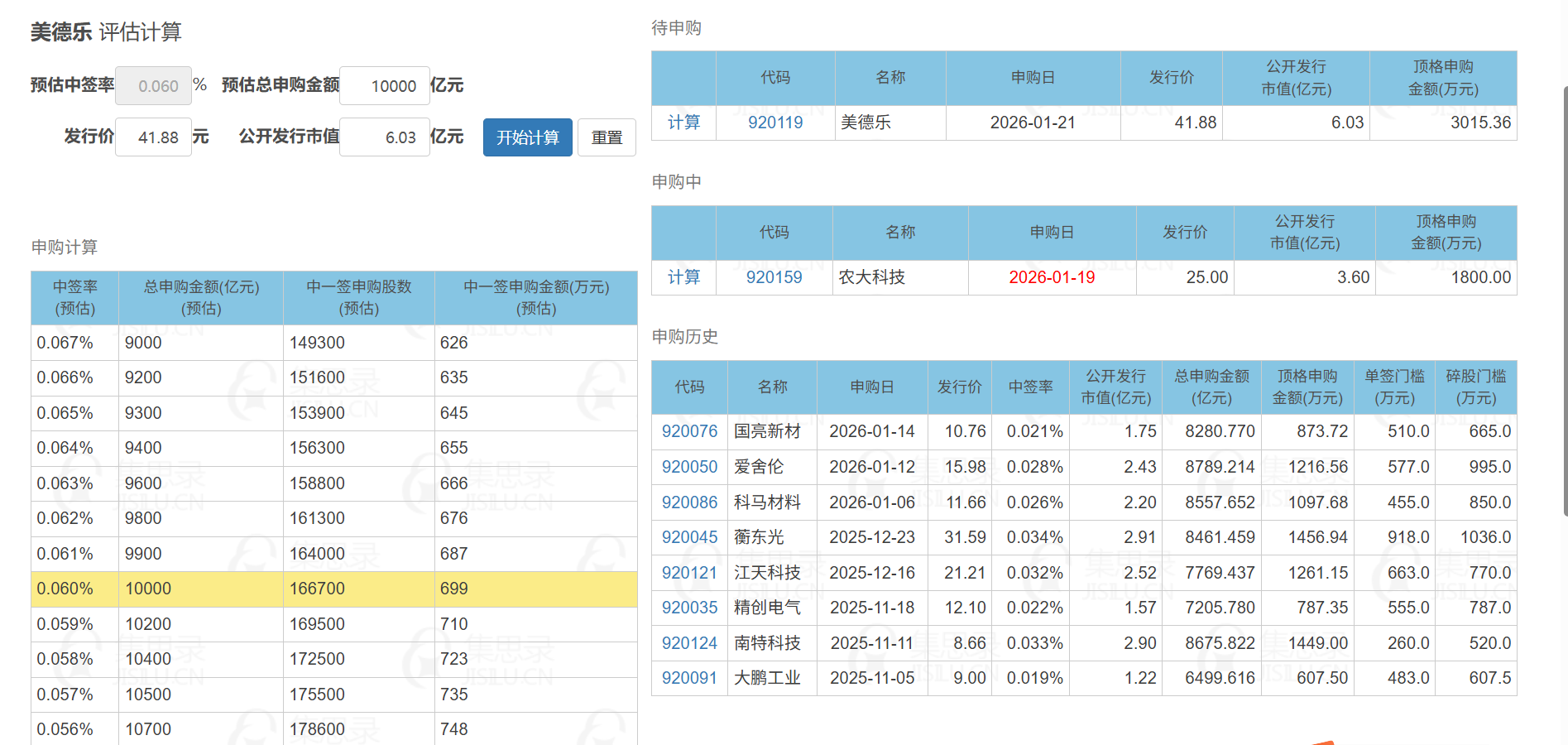Open 920124 南特科技 code link
This screenshot has width=1568, height=745.
(689, 643)
